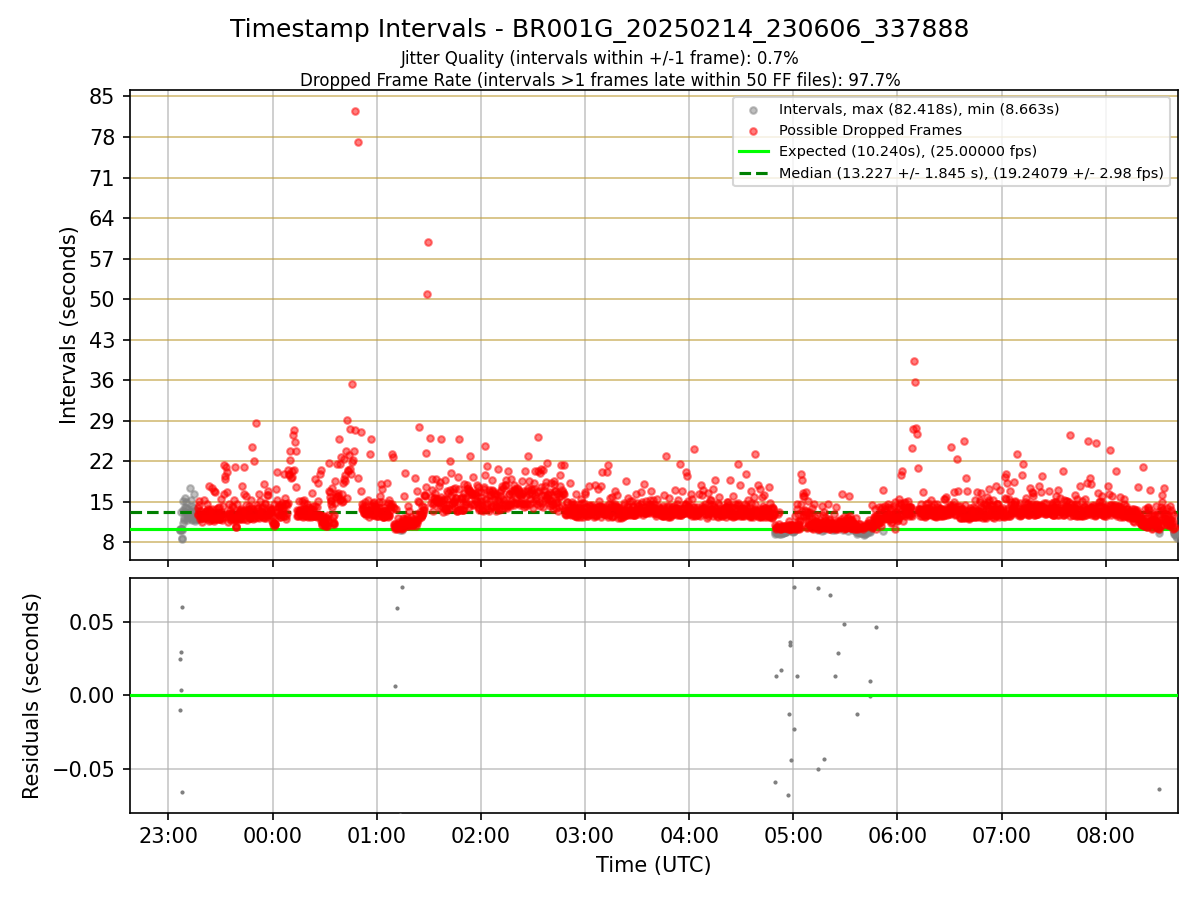Click the "Intervals (seconds)" y-axis label
This screenshot has height=900, width=1200.
tap(69, 325)
